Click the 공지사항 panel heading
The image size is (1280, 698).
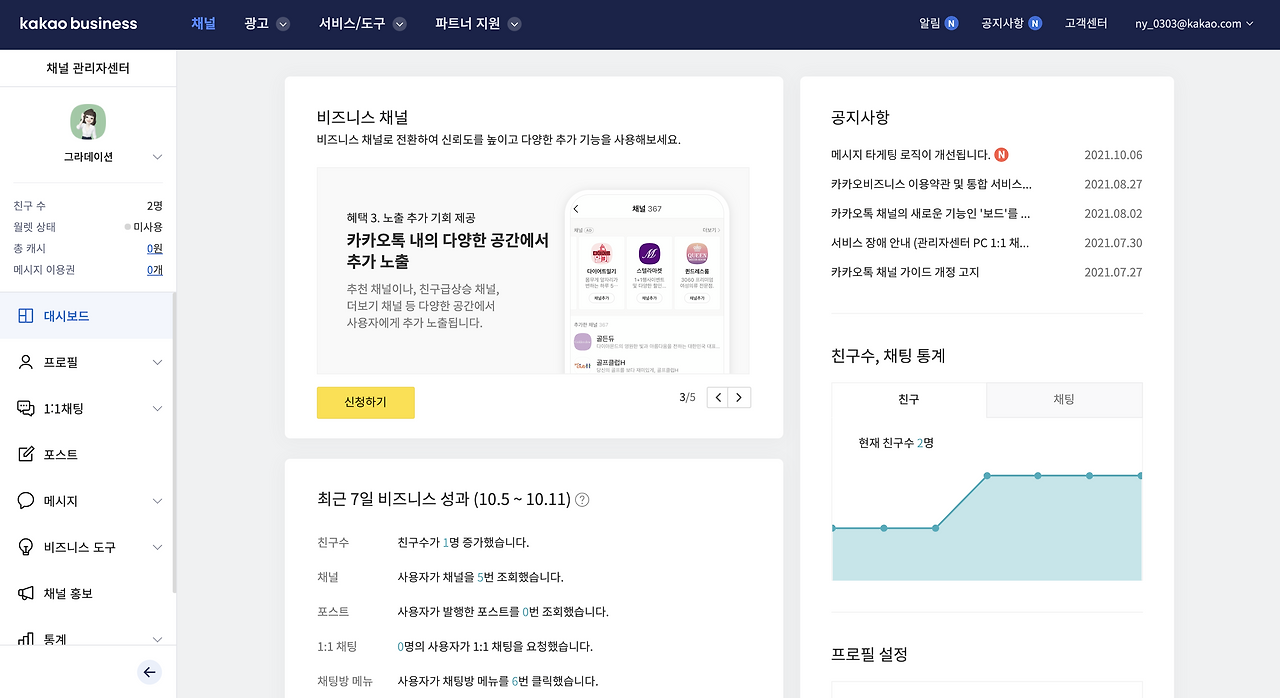(860, 117)
